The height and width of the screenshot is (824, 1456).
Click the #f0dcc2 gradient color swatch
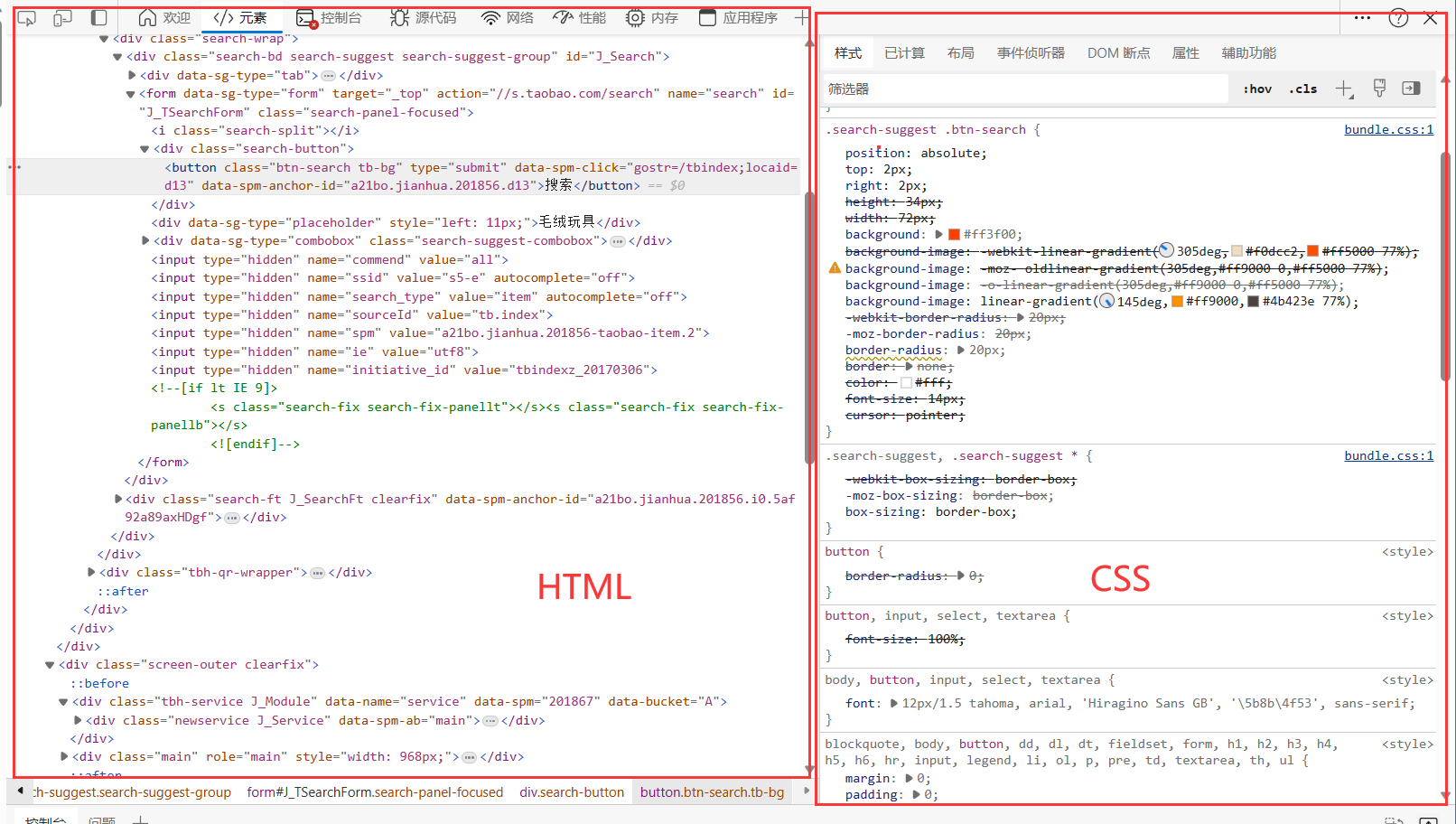click(1237, 251)
